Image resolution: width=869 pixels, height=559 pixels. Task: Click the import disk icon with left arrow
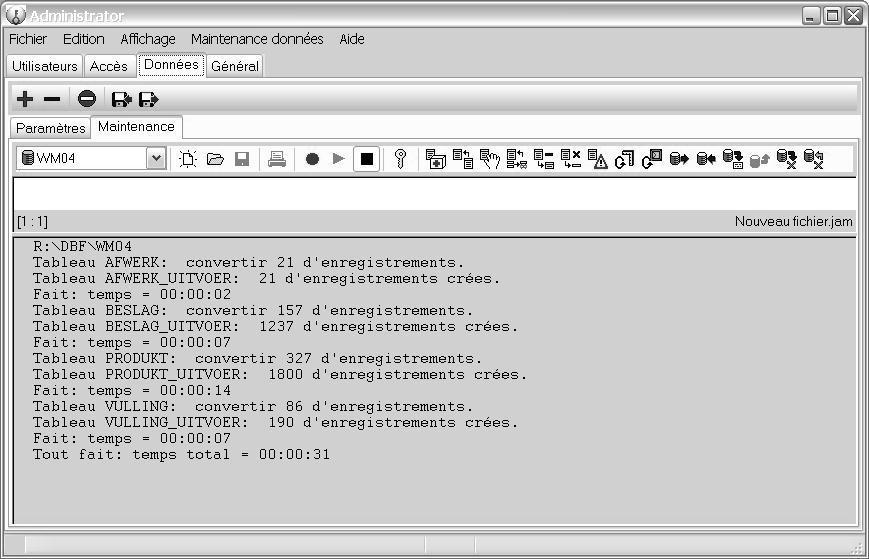[122, 99]
